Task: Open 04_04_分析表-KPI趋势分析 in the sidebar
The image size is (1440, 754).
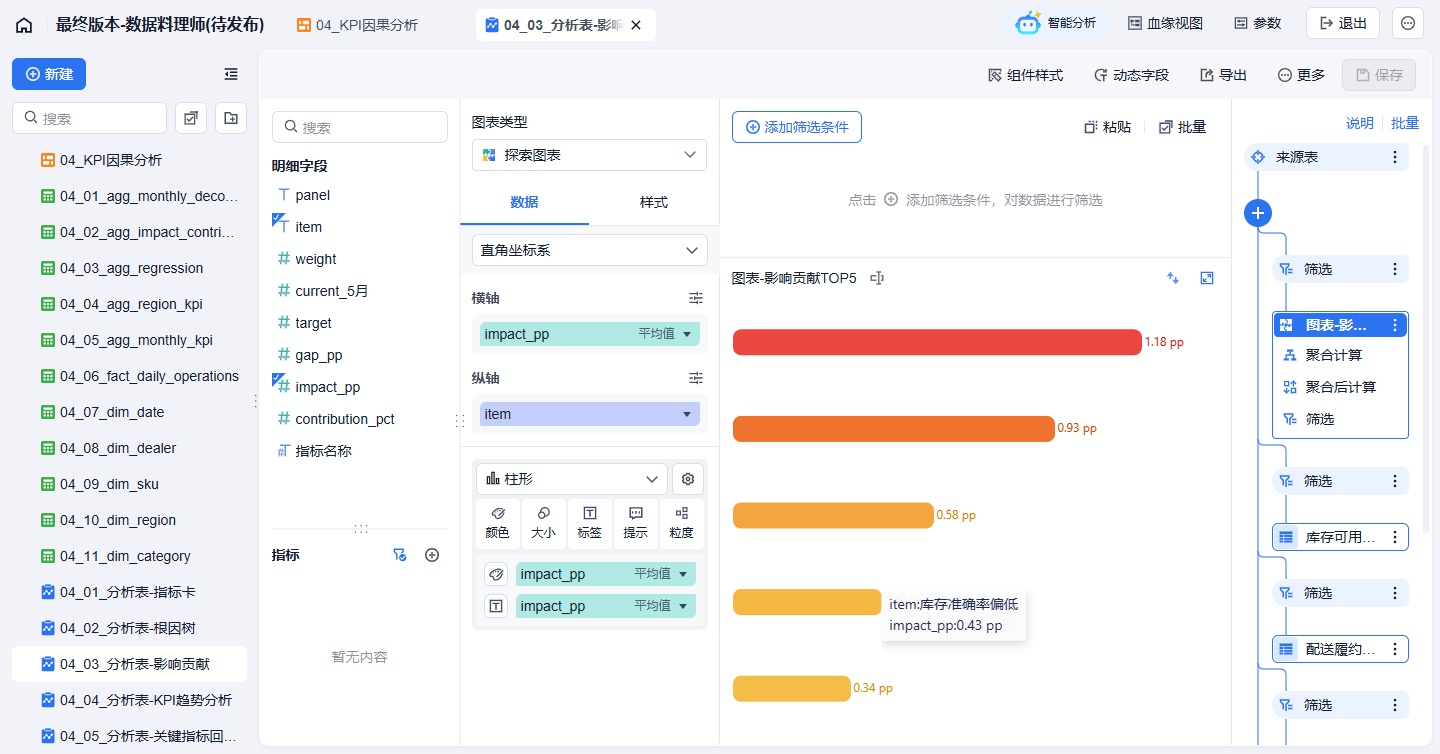Action: 129,700
